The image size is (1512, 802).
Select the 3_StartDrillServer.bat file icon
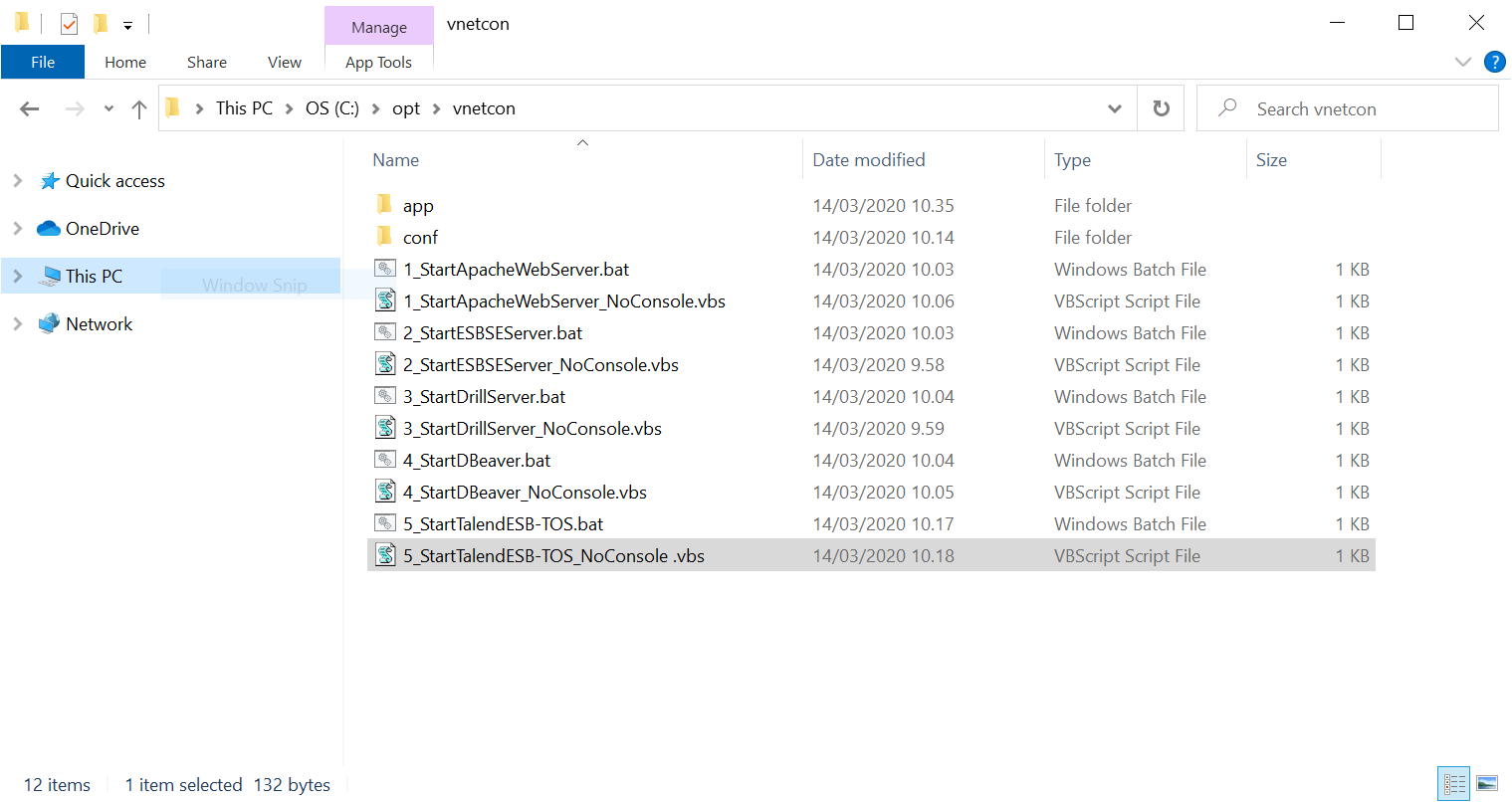tap(385, 396)
